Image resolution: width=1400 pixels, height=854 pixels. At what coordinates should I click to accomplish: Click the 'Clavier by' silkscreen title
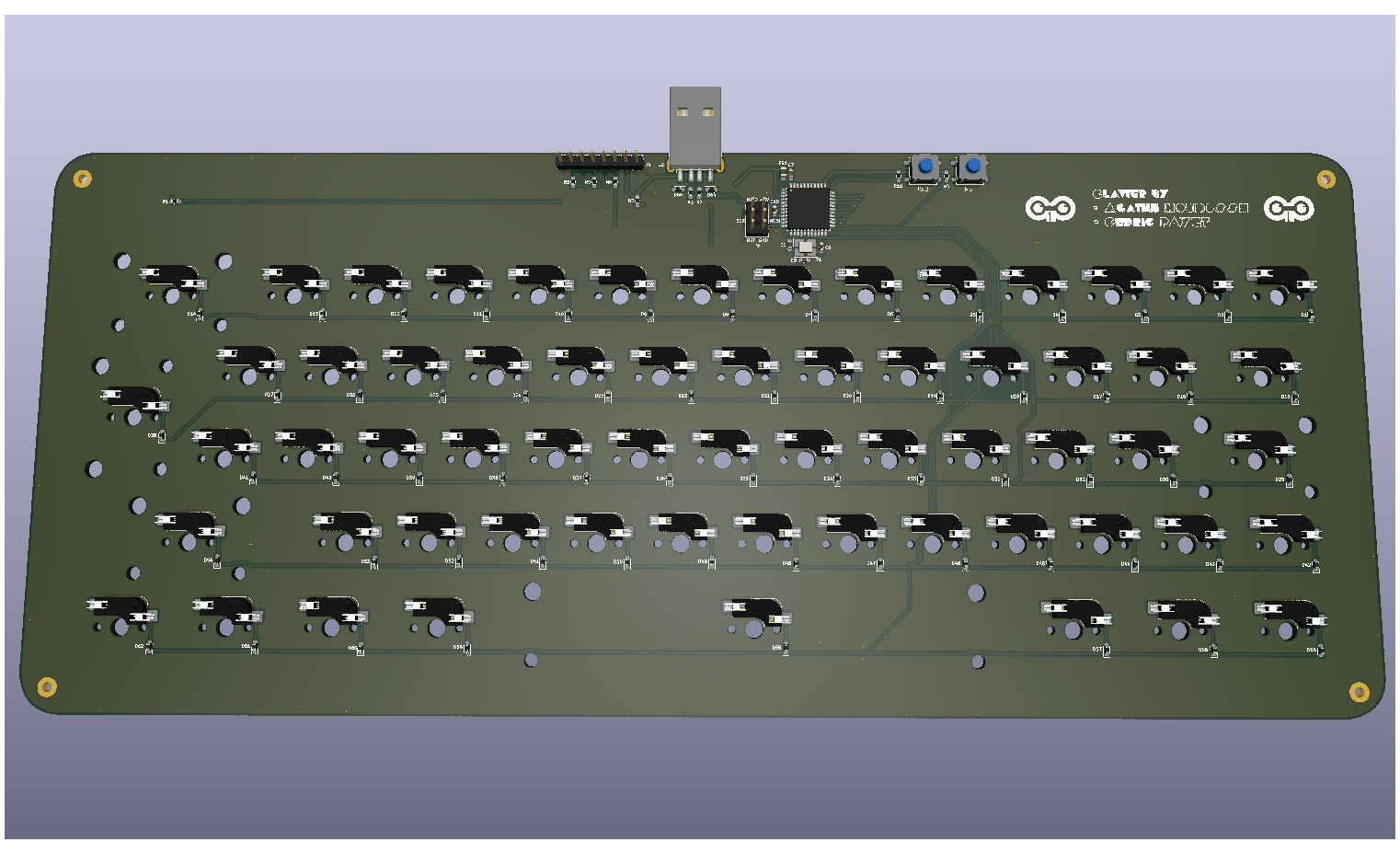[1130, 194]
